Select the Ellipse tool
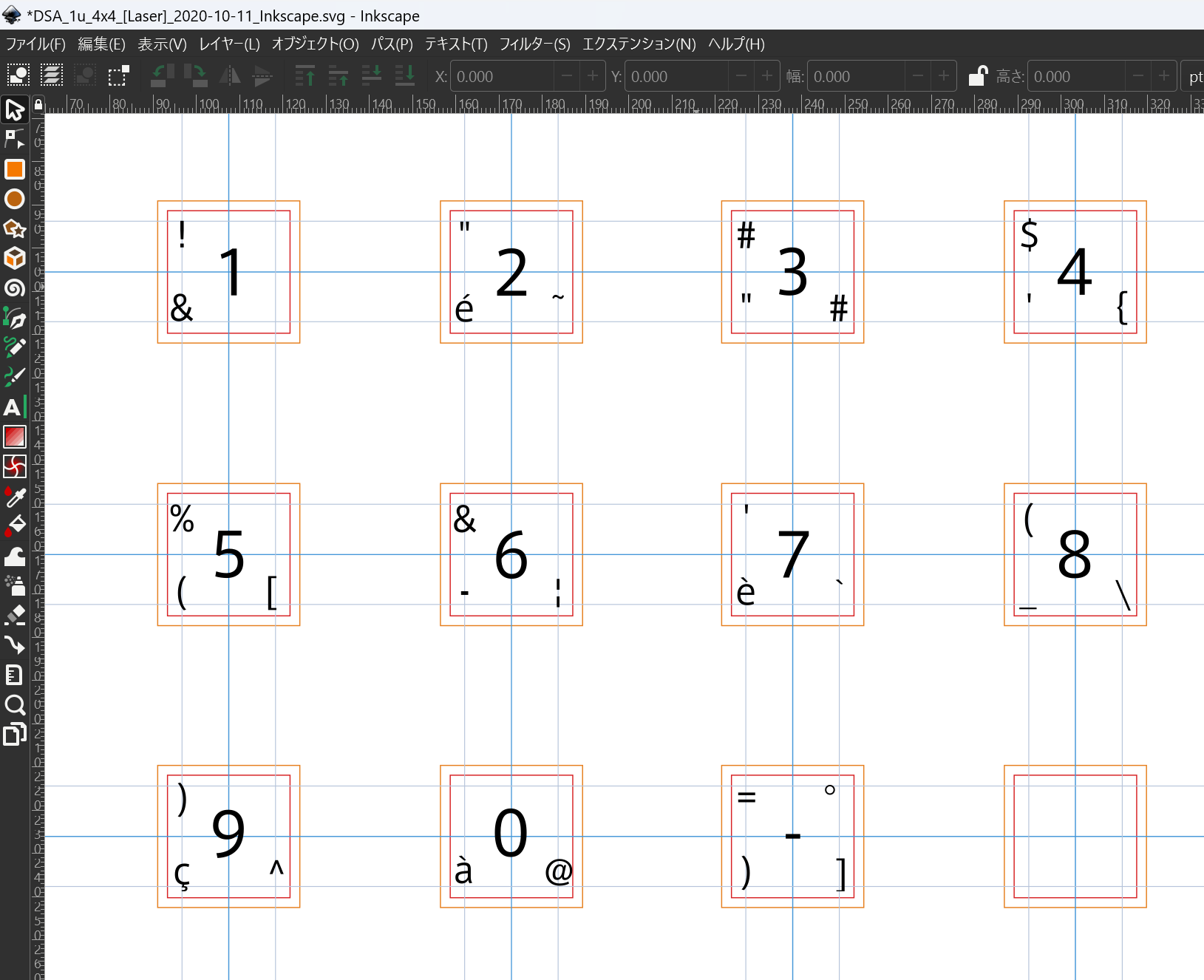Image resolution: width=1204 pixels, height=980 pixels. [x=15, y=199]
